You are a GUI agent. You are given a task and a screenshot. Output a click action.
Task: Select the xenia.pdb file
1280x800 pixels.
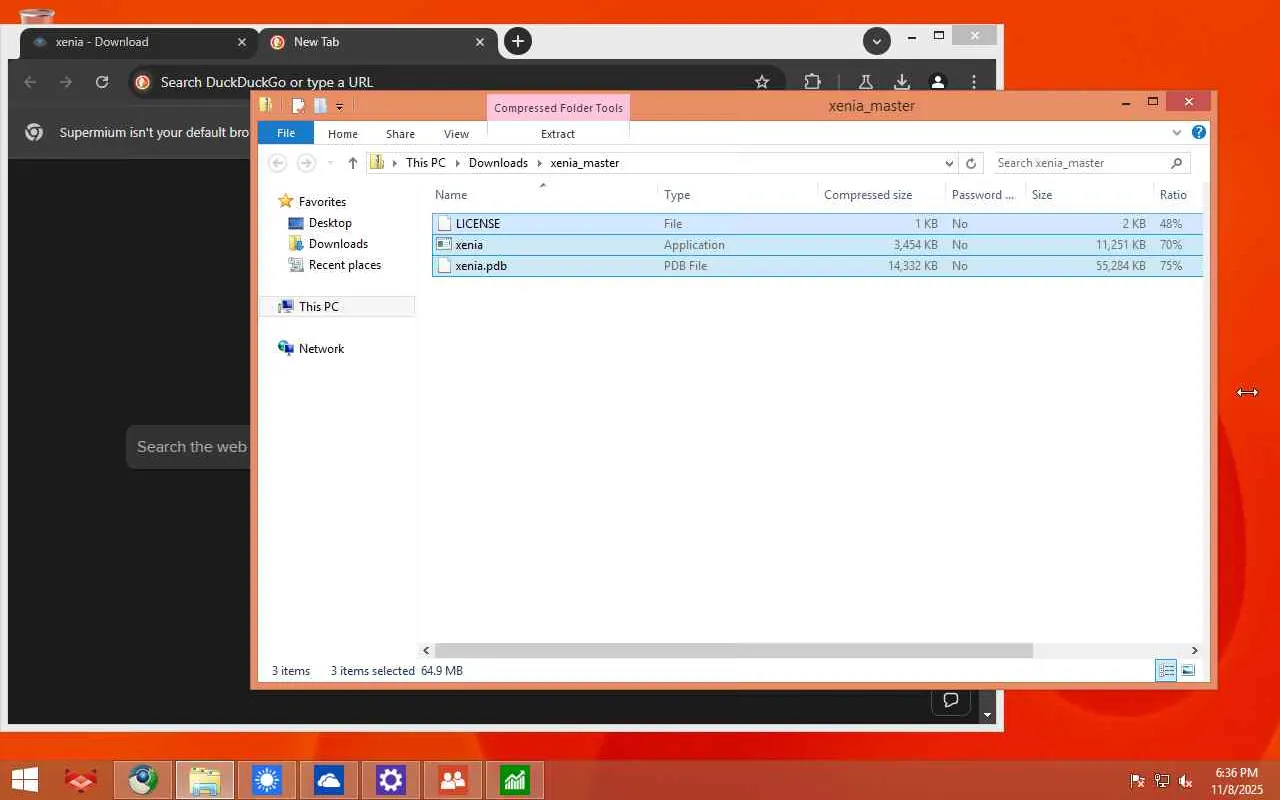[817, 266]
